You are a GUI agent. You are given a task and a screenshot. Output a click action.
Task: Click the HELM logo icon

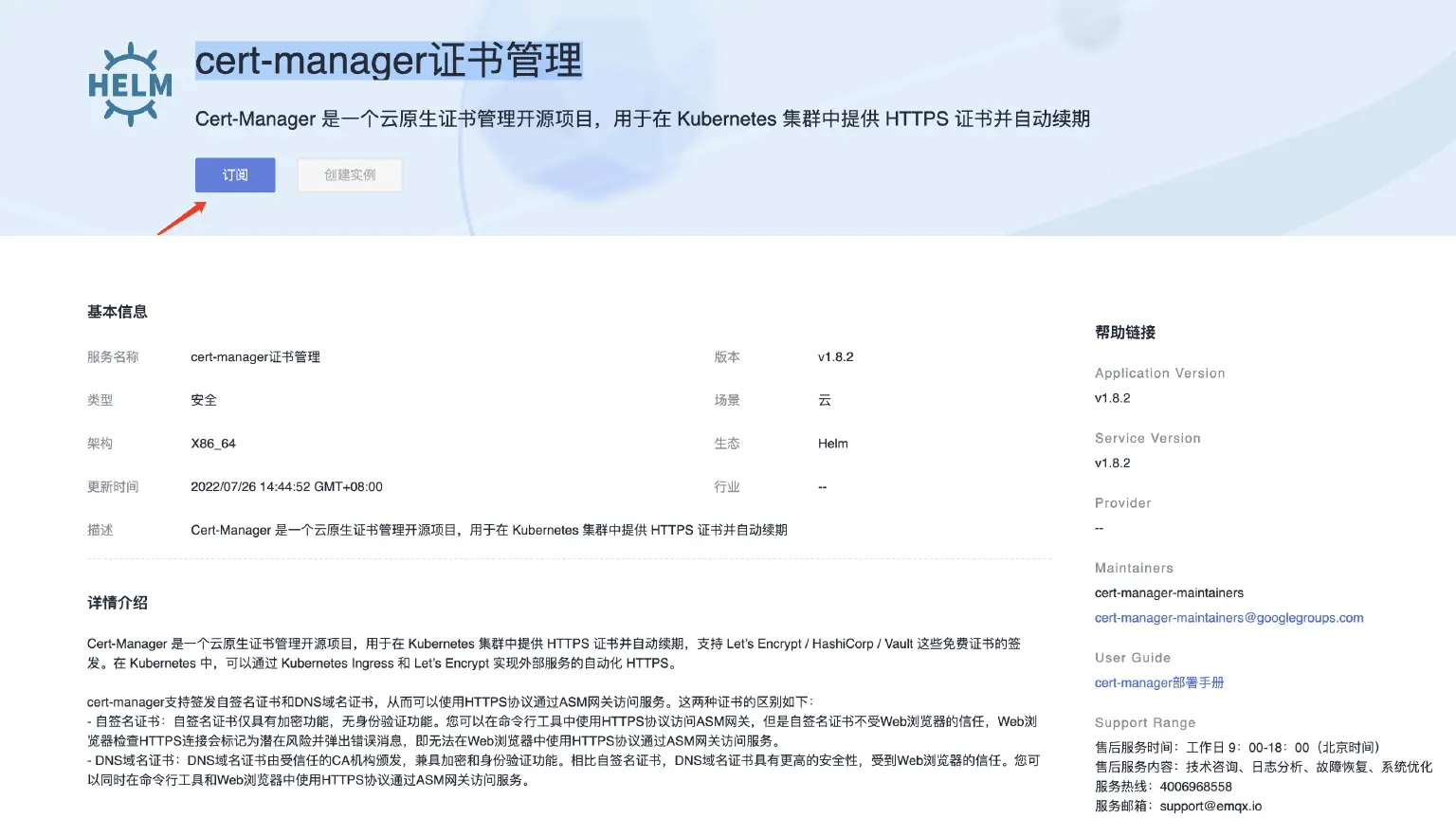point(129,82)
